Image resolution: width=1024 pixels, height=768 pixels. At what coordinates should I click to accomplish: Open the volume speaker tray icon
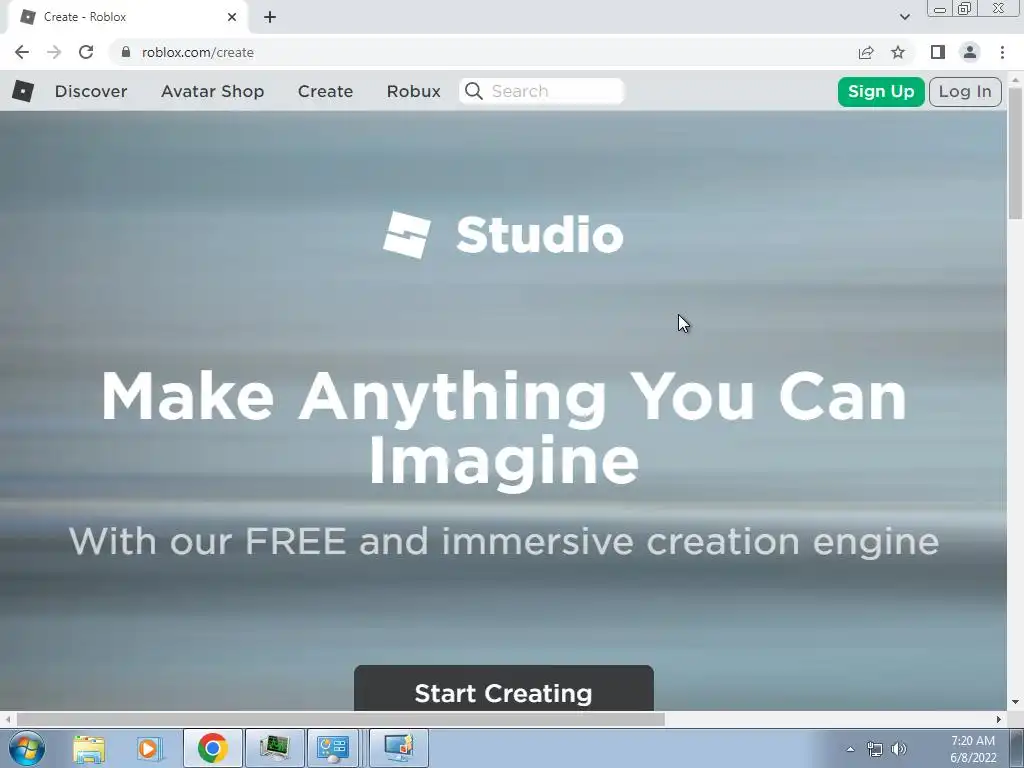pos(899,749)
